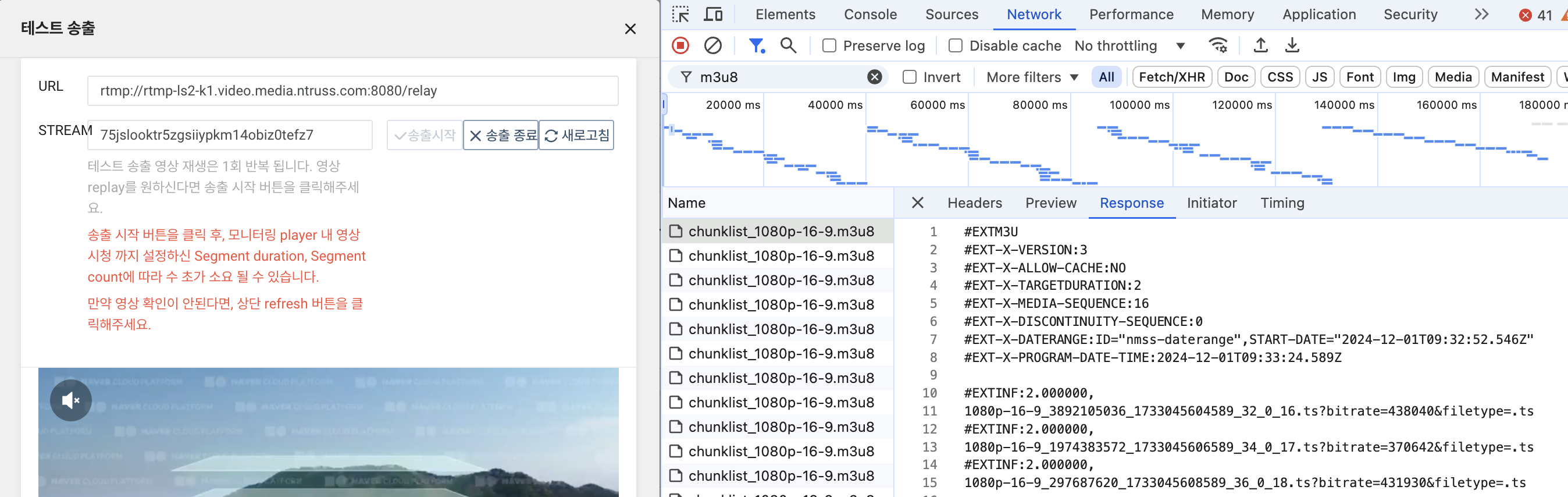This screenshot has height=497, width=1568.
Task: Open the No throttling dropdown
Action: pyautogui.click(x=1129, y=45)
